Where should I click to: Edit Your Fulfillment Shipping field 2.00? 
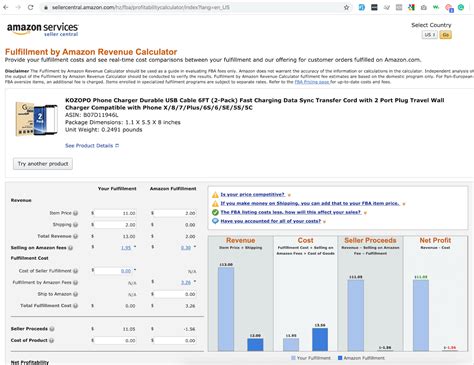click(x=115, y=225)
